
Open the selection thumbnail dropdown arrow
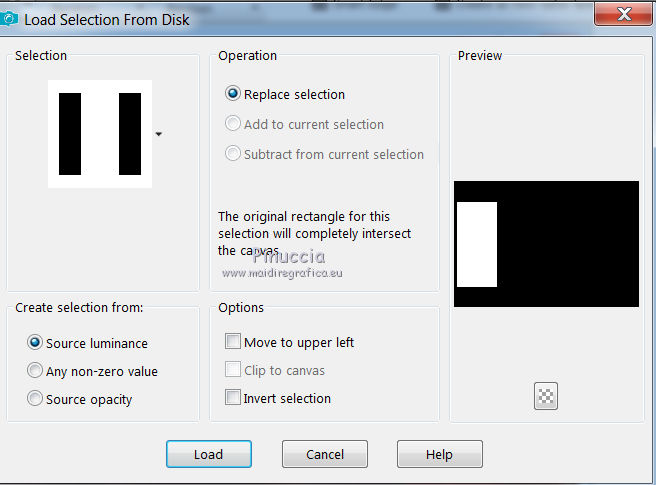pos(159,133)
